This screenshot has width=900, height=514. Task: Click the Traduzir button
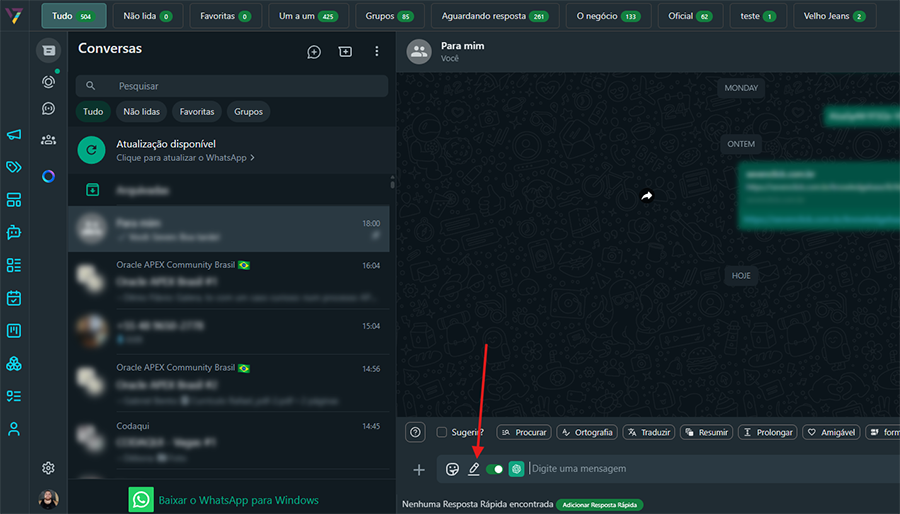649,433
